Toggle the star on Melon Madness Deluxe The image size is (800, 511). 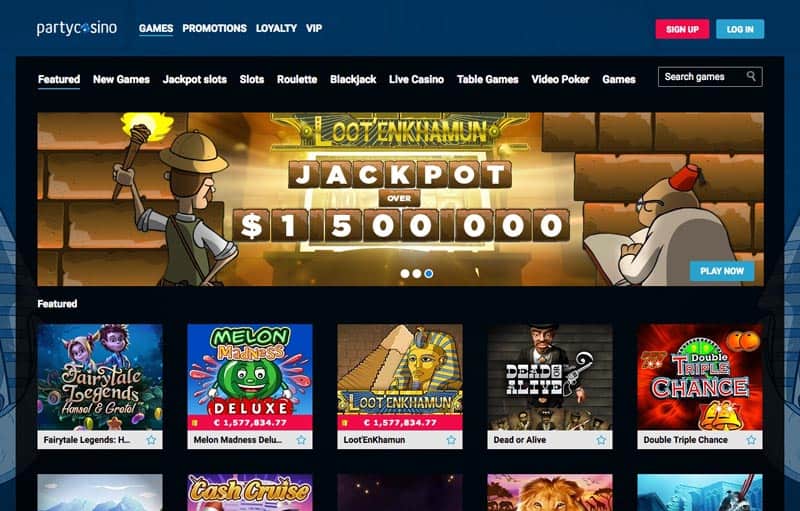(302, 440)
